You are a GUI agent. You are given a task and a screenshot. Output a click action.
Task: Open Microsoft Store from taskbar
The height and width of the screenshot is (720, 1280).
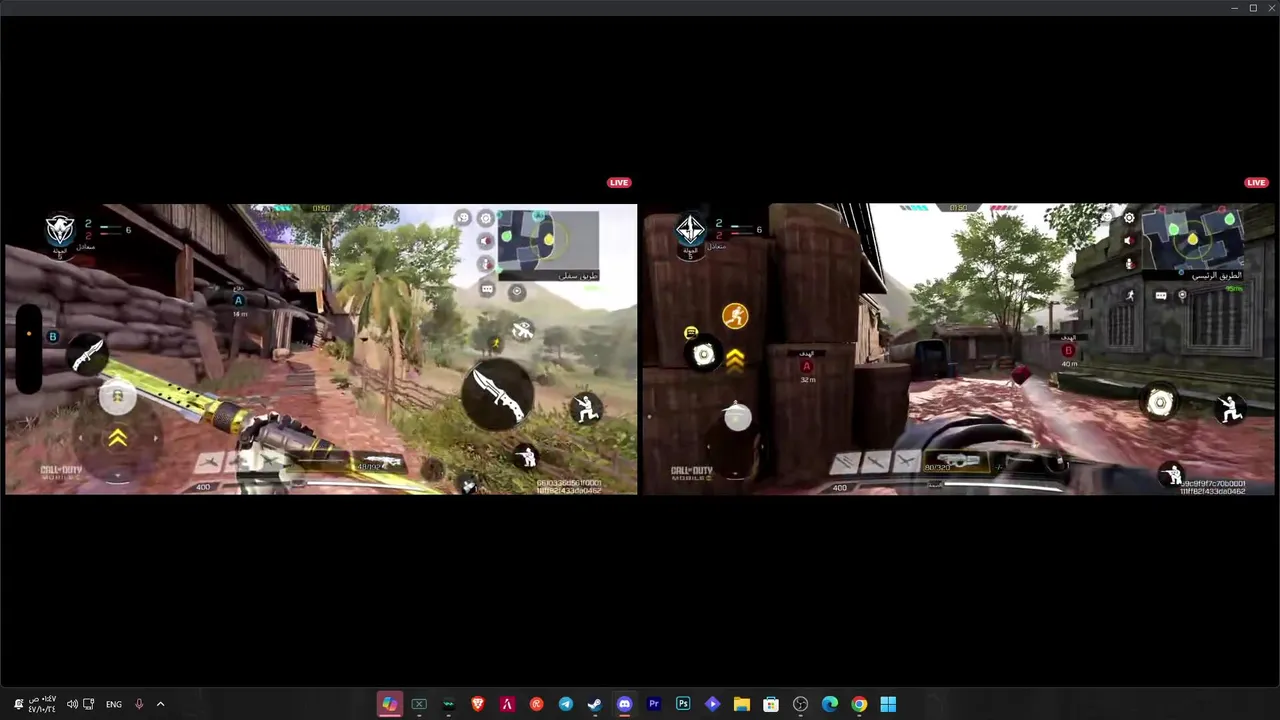771,704
